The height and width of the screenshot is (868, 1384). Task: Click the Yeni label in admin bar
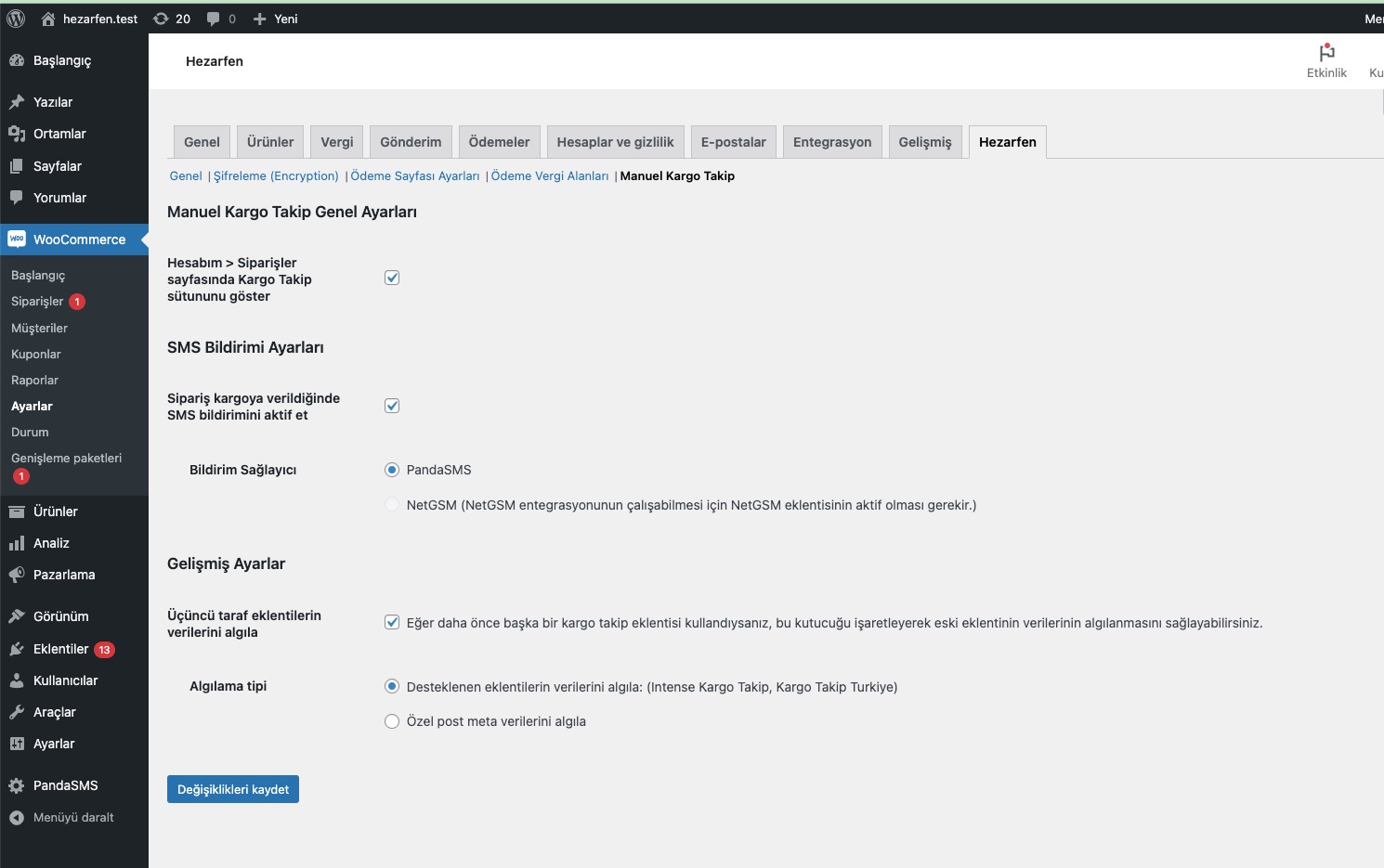coord(286,19)
